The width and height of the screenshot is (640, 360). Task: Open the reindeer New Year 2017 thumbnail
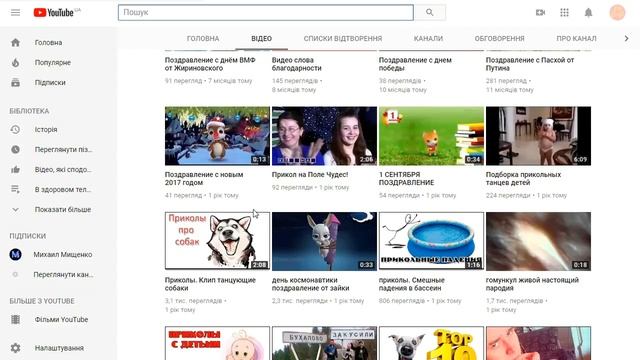click(x=217, y=136)
